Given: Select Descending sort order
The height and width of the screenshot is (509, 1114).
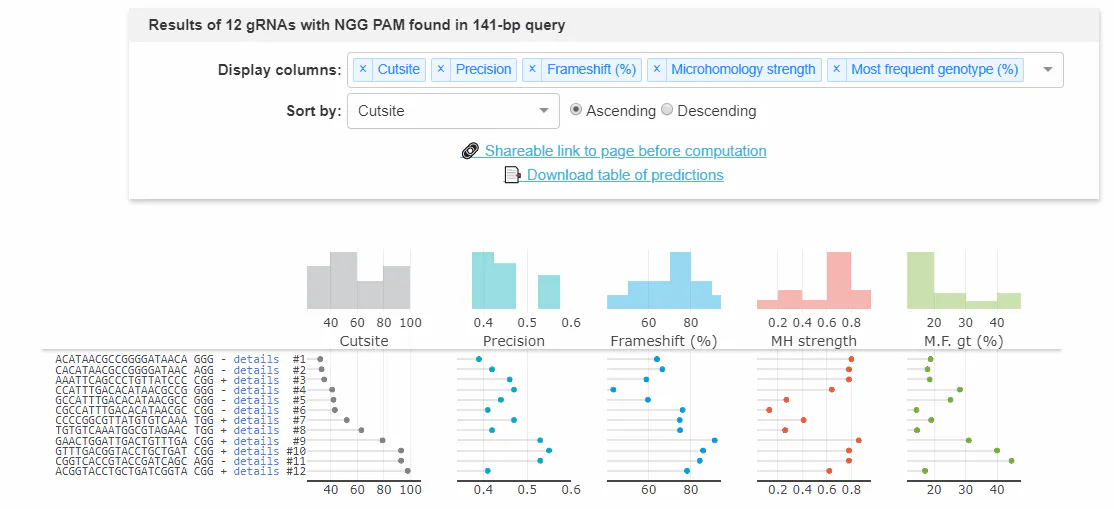Looking at the screenshot, I should (668, 110).
